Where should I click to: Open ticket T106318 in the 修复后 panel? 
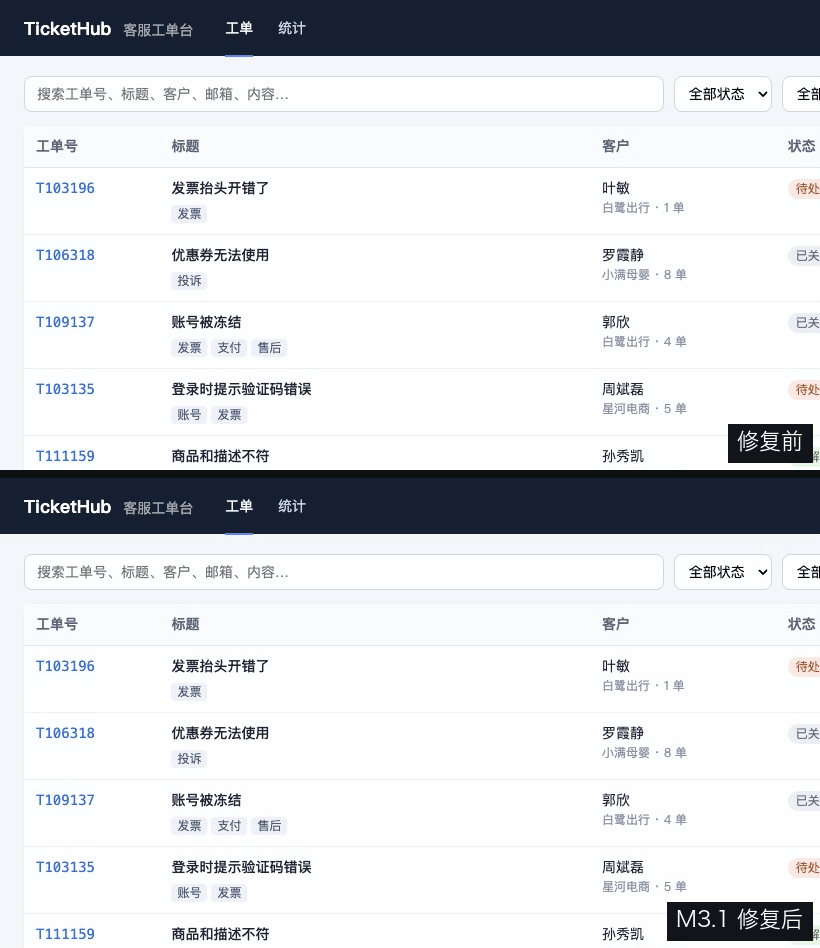tap(65, 733)
